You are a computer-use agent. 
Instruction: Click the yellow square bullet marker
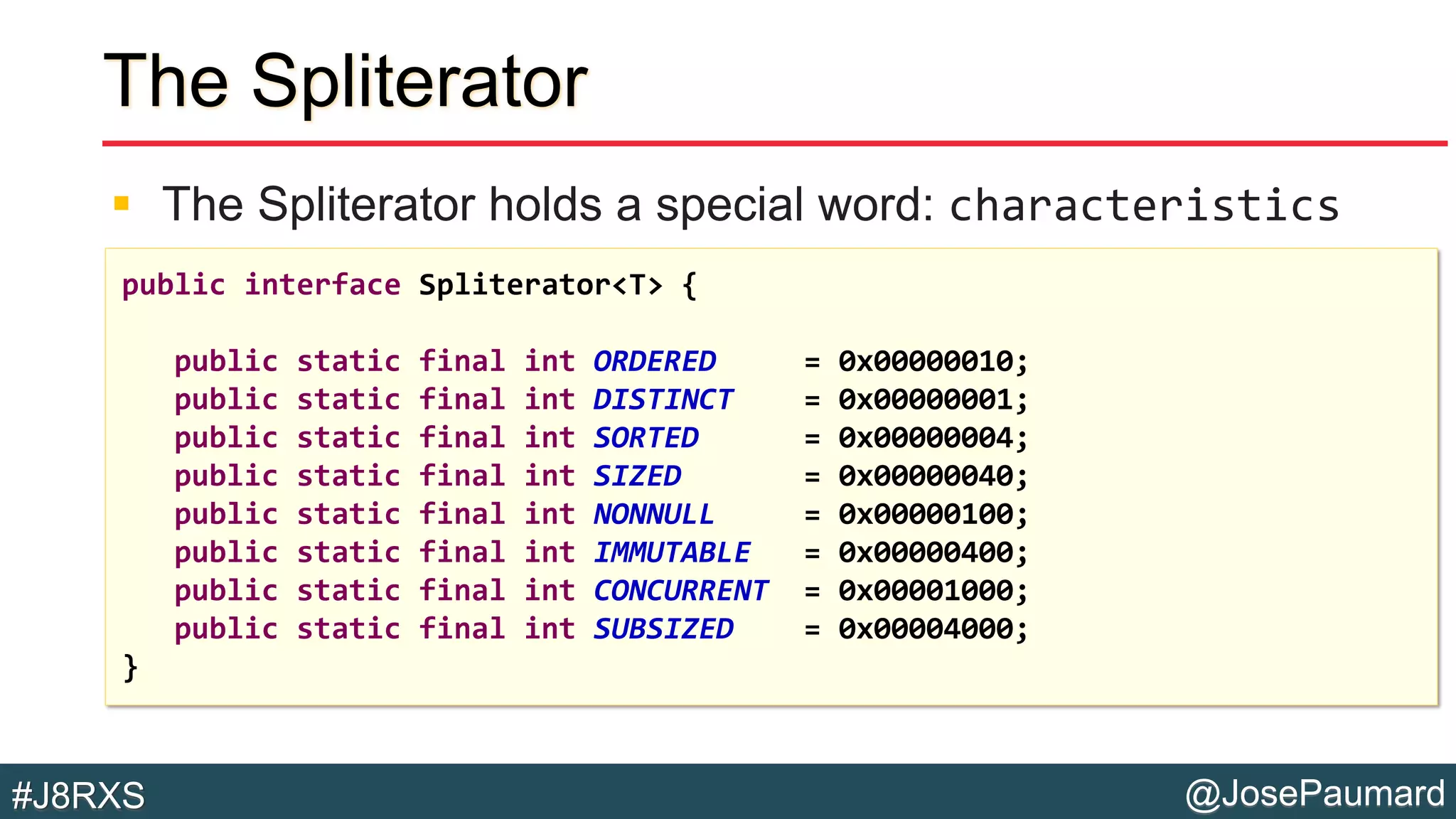(x=122, y=204)
